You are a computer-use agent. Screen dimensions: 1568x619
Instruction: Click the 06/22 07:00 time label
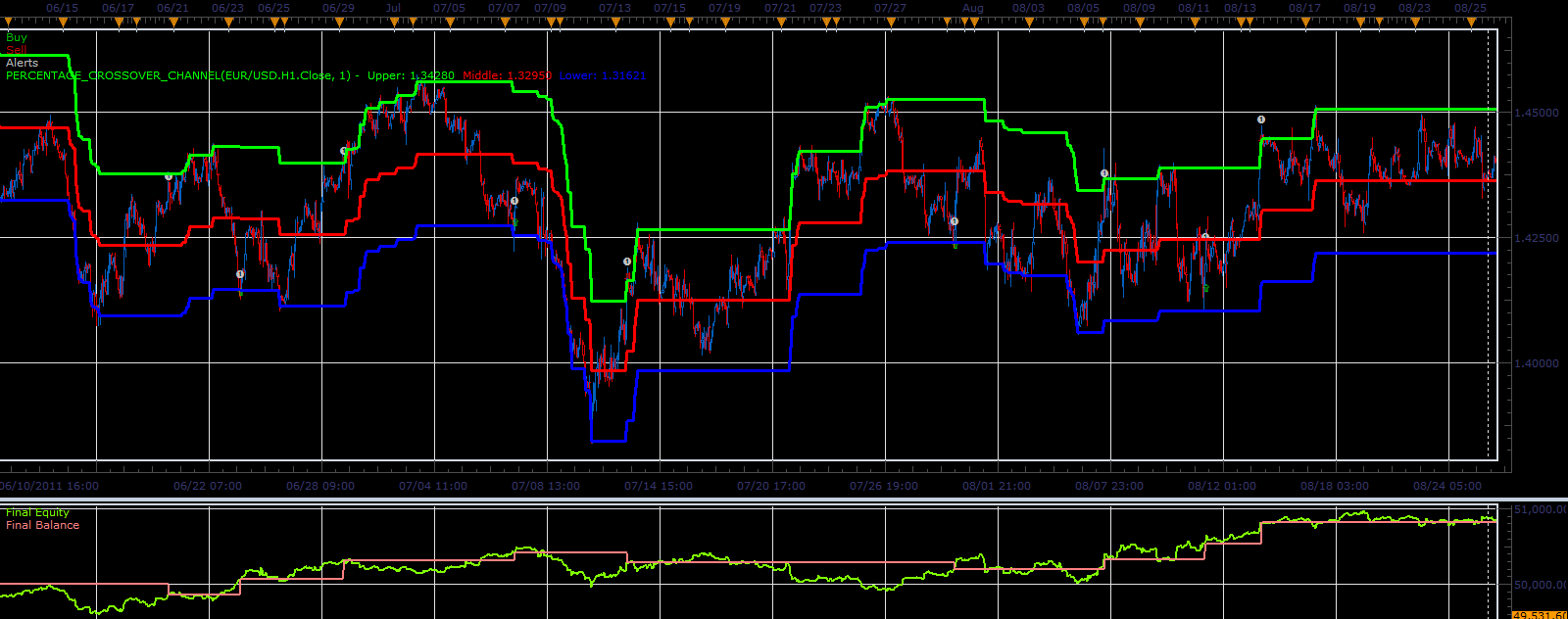tap(208, 486)
